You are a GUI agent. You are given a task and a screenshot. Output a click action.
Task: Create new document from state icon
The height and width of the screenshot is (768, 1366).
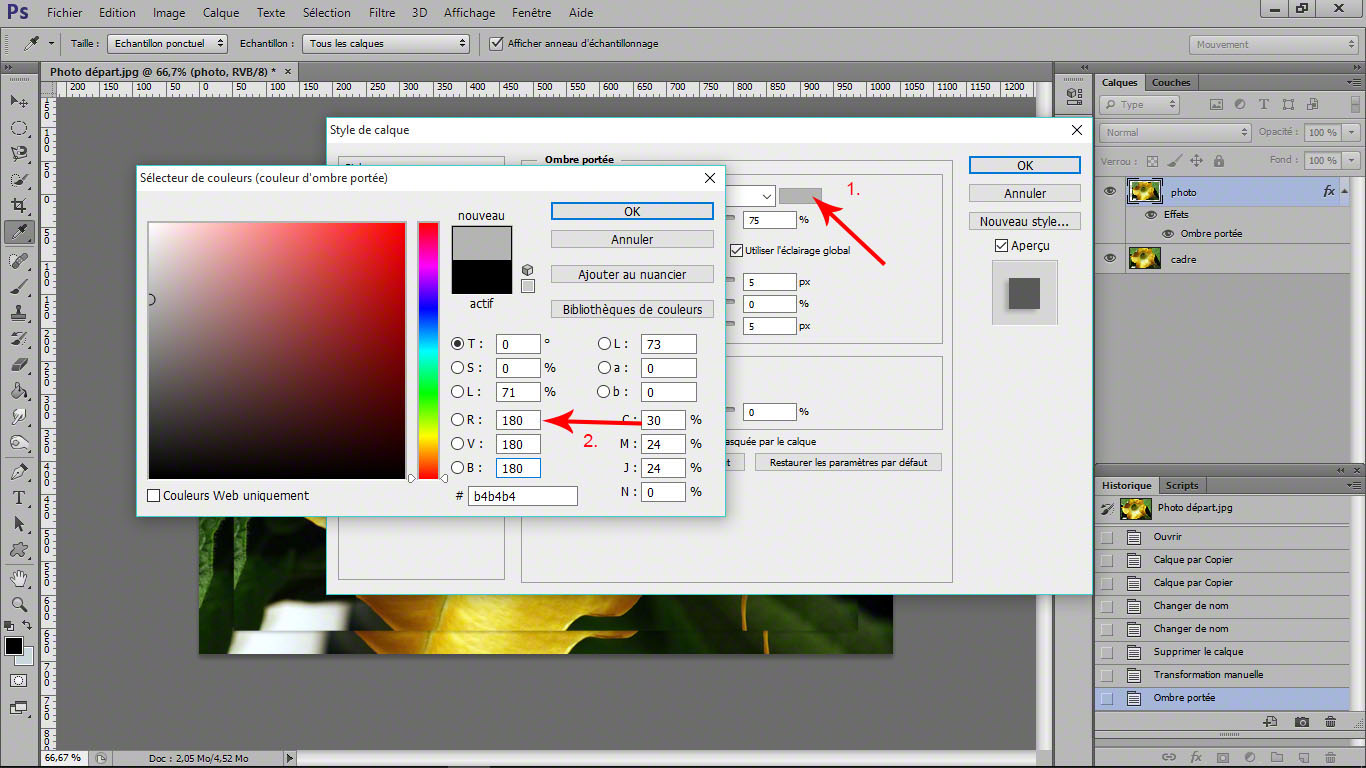(x=1270, y=721)
